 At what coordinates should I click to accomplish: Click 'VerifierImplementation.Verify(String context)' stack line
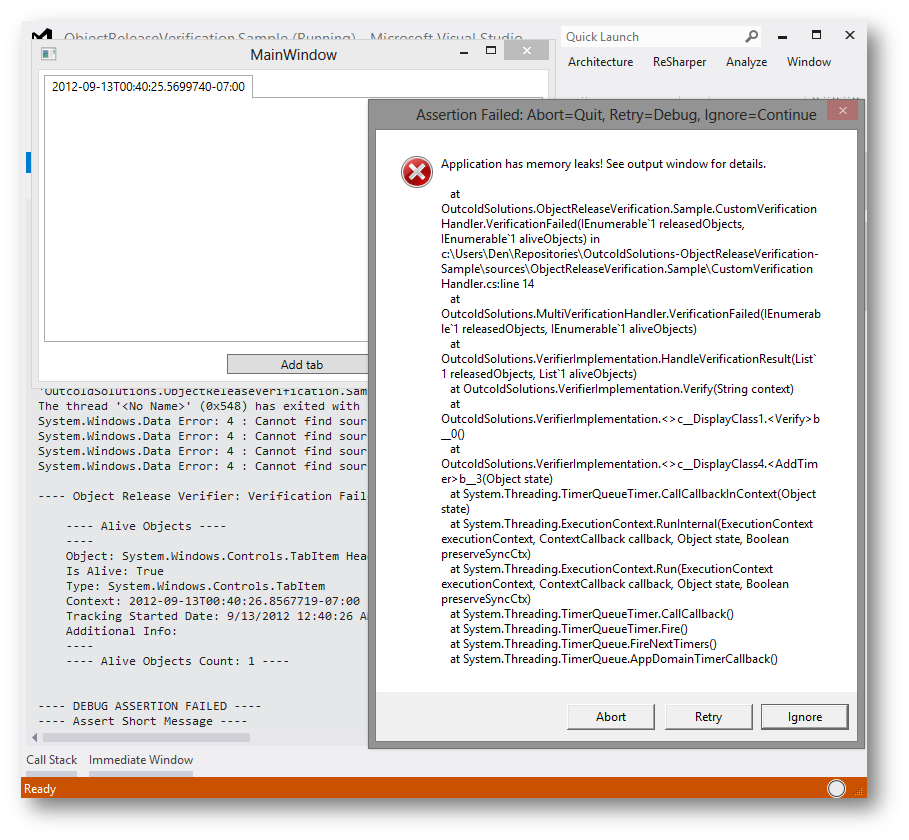click(x=621, y=389)
